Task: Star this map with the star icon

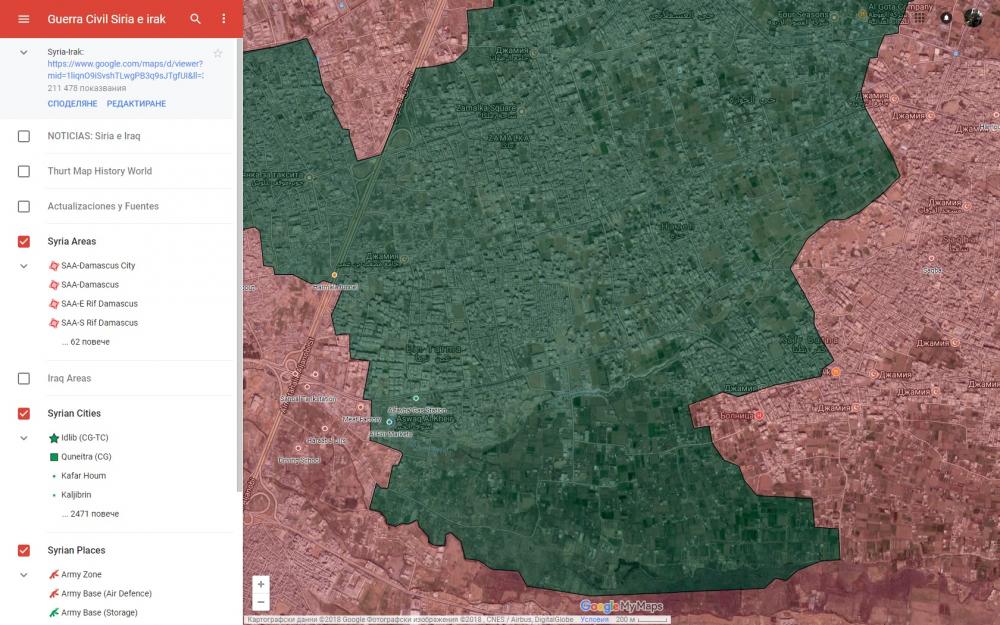Action: [218, 53]
